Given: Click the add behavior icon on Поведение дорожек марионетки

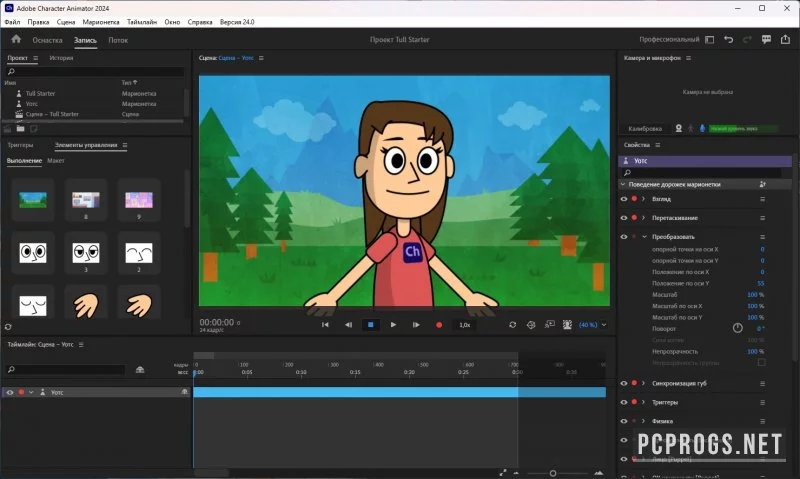Looking at the screenshot, I should coord(763,184).
